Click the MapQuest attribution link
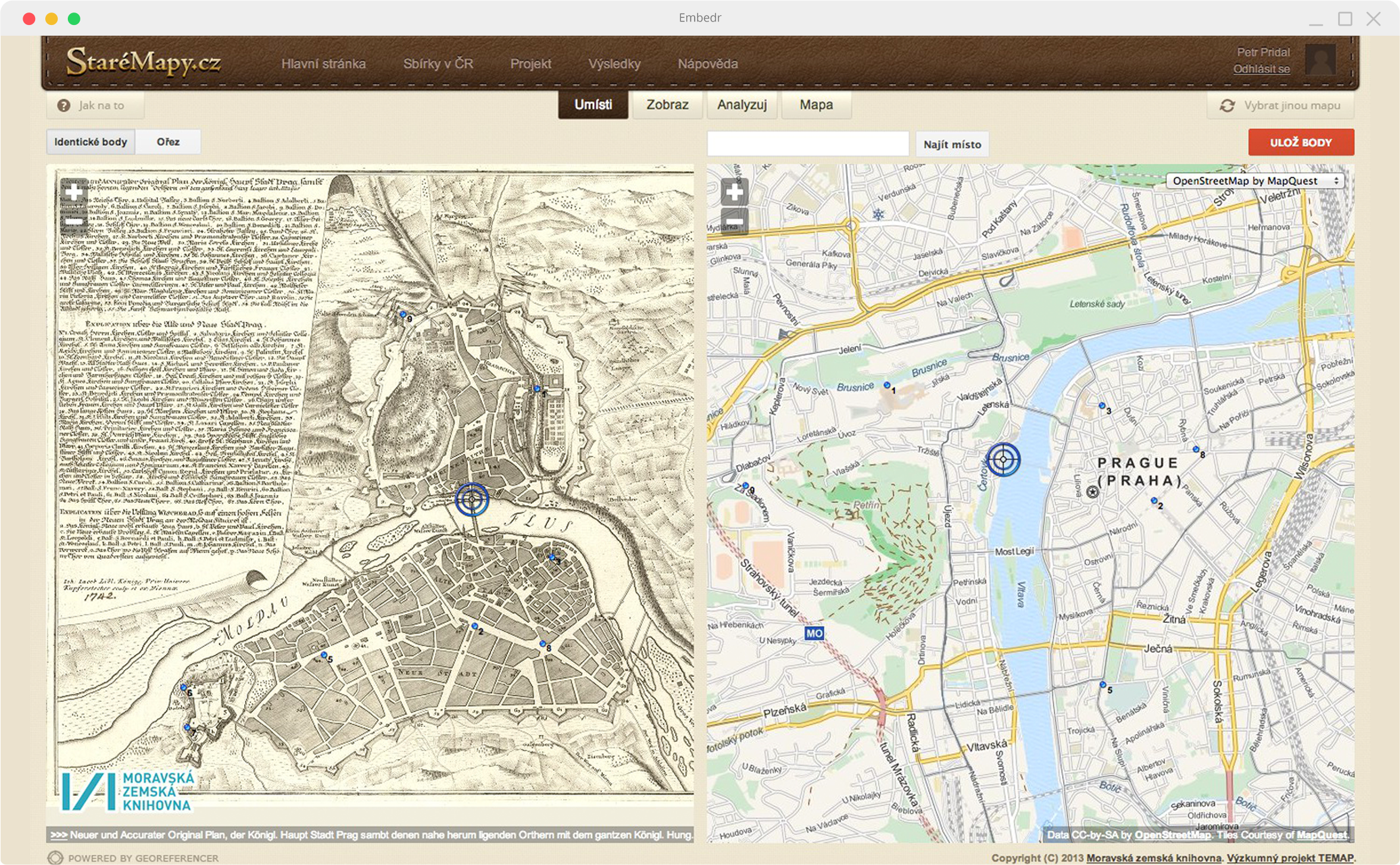 [x=1321, y=835]
